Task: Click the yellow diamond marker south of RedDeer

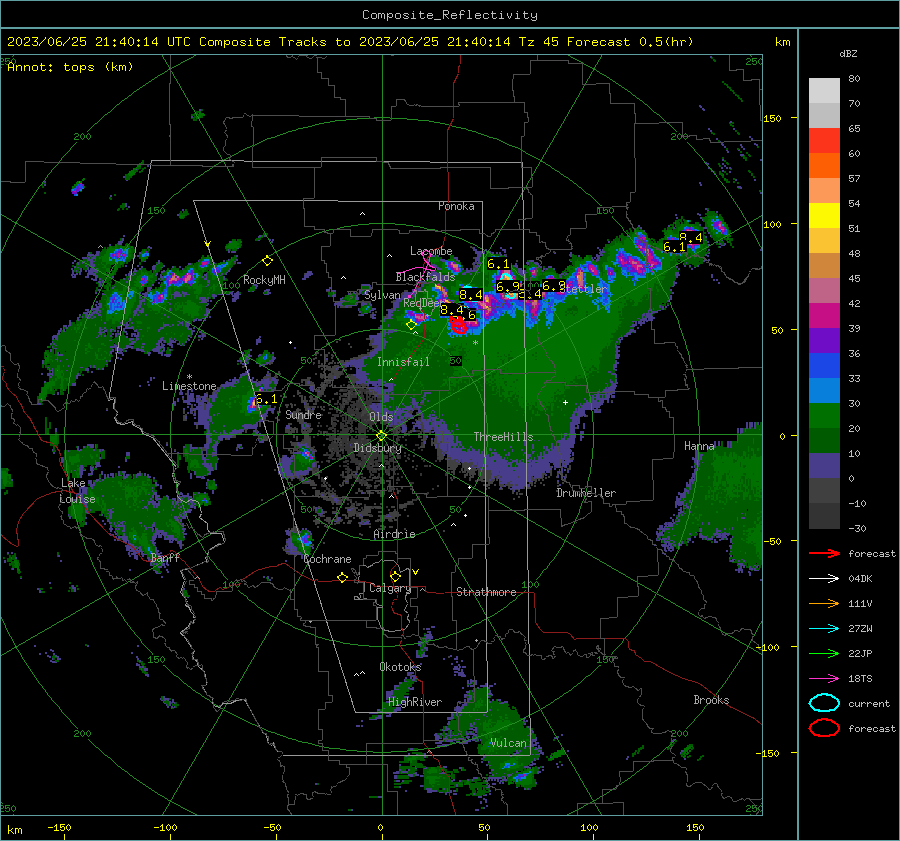Action: tap(411, 325)
